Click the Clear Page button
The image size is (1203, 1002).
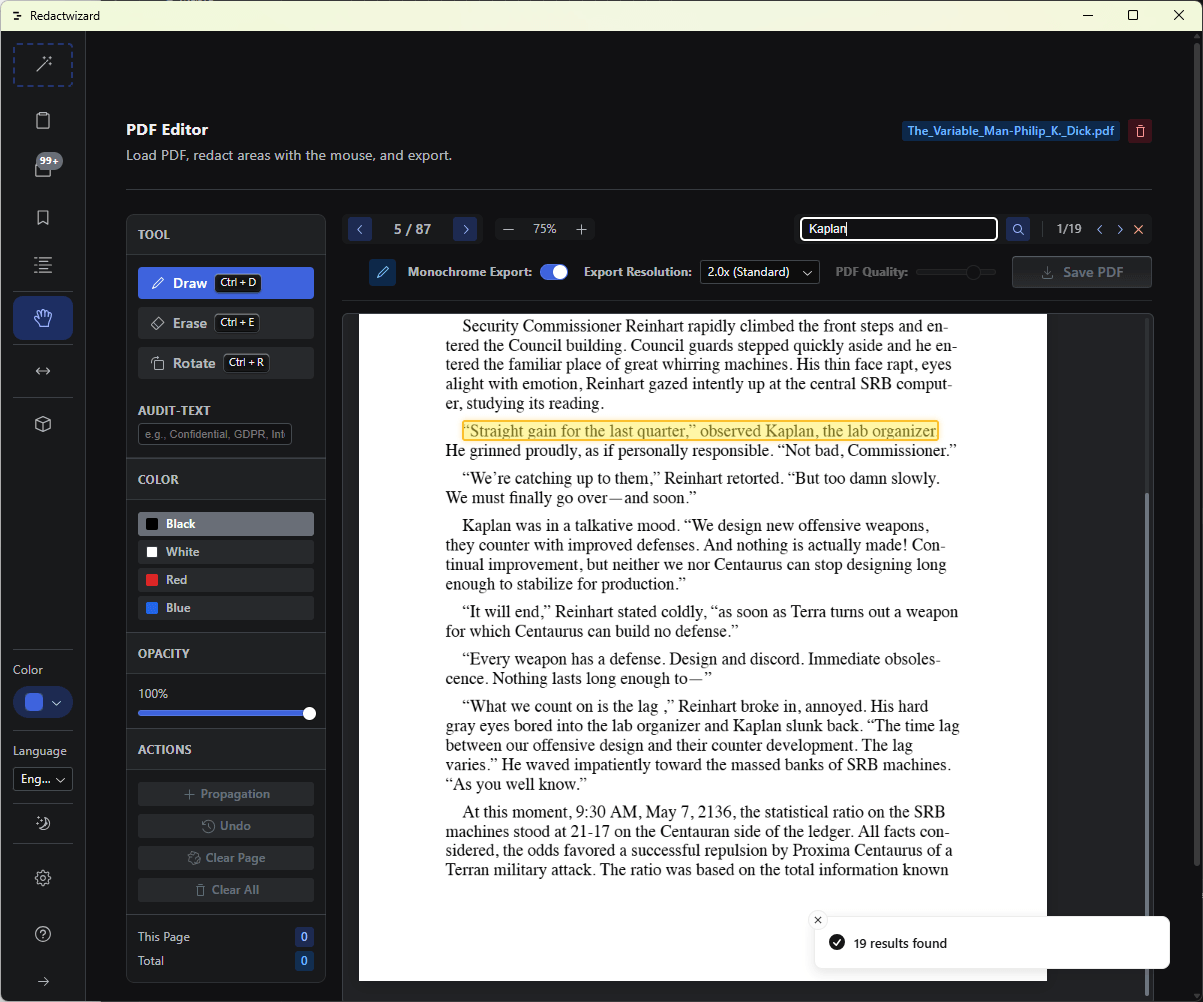[226, 858]
